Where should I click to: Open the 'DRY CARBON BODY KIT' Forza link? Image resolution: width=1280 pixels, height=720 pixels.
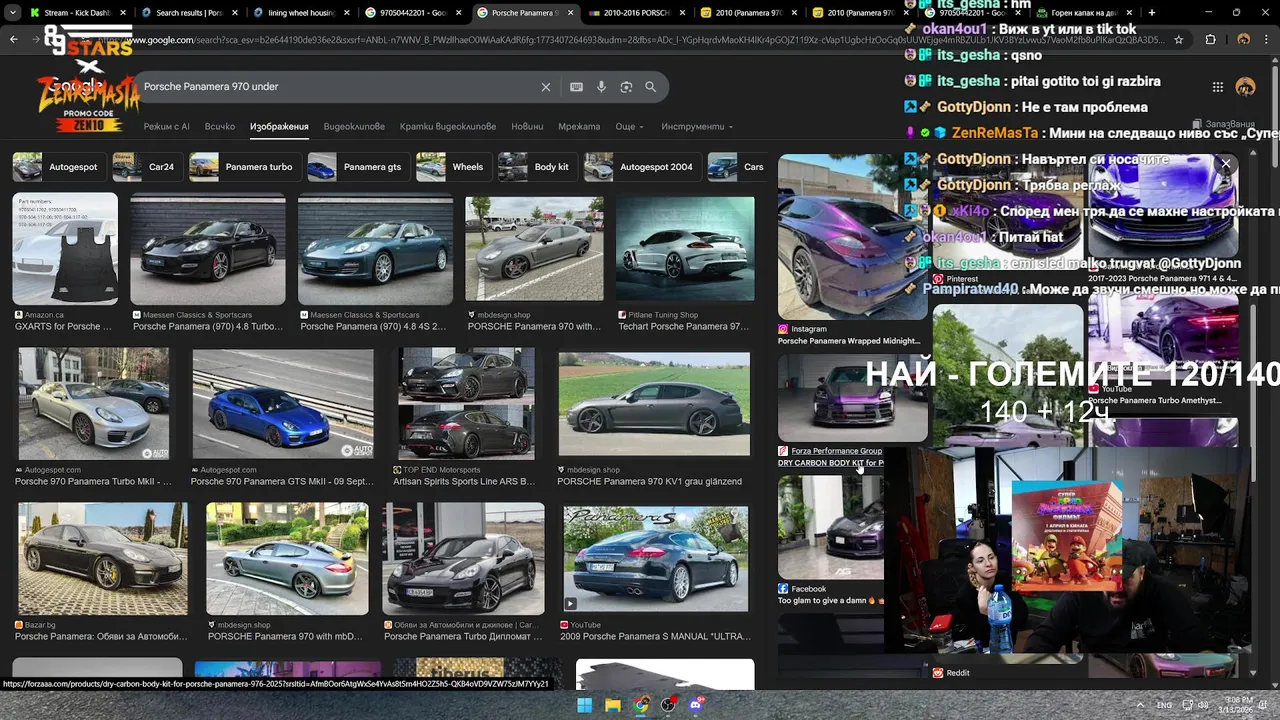pos(830,463)
